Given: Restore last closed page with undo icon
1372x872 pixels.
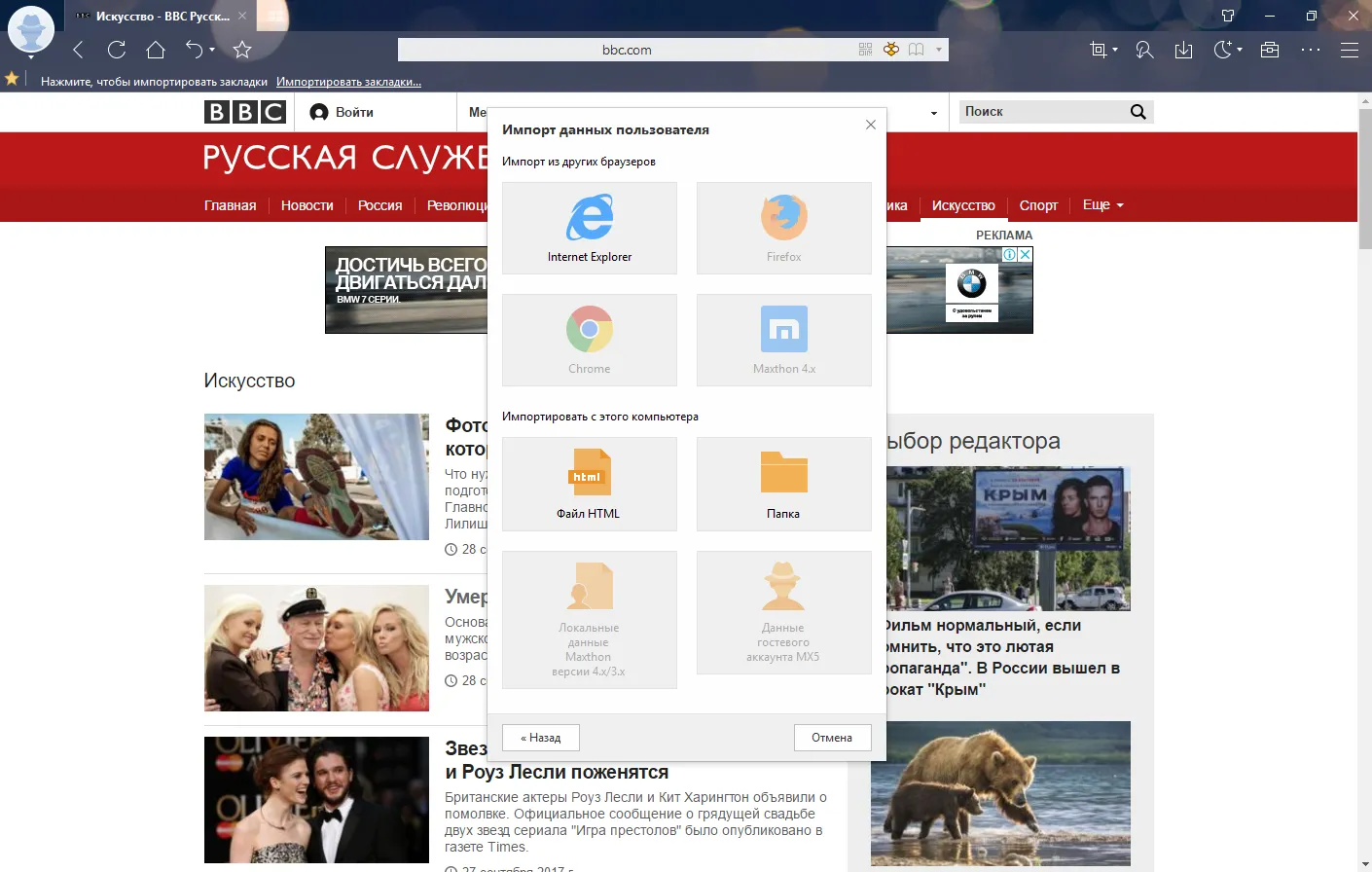Looking at the screenshot, I should pos(194,50).
